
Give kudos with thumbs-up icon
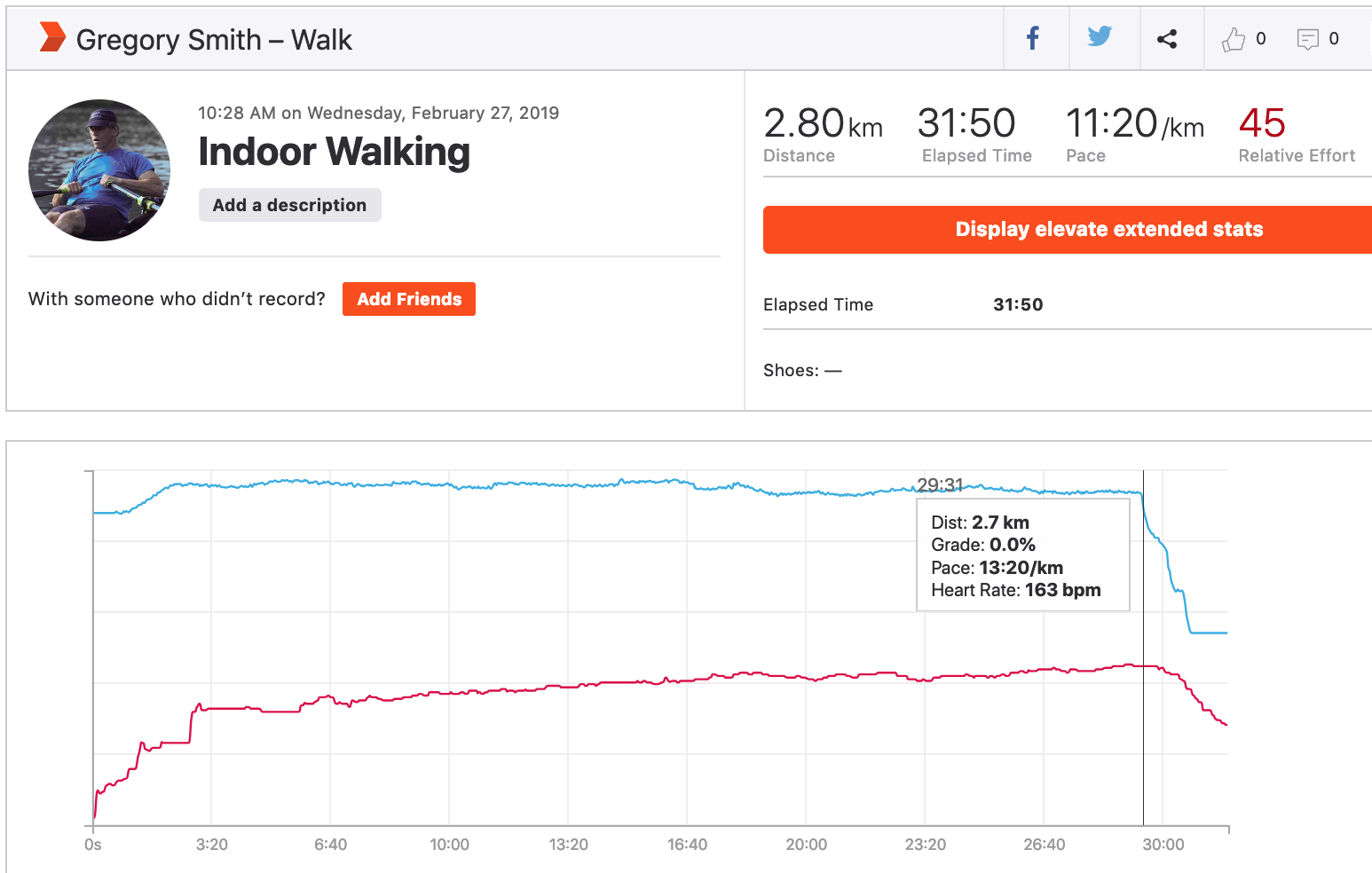click(1234, 39)
